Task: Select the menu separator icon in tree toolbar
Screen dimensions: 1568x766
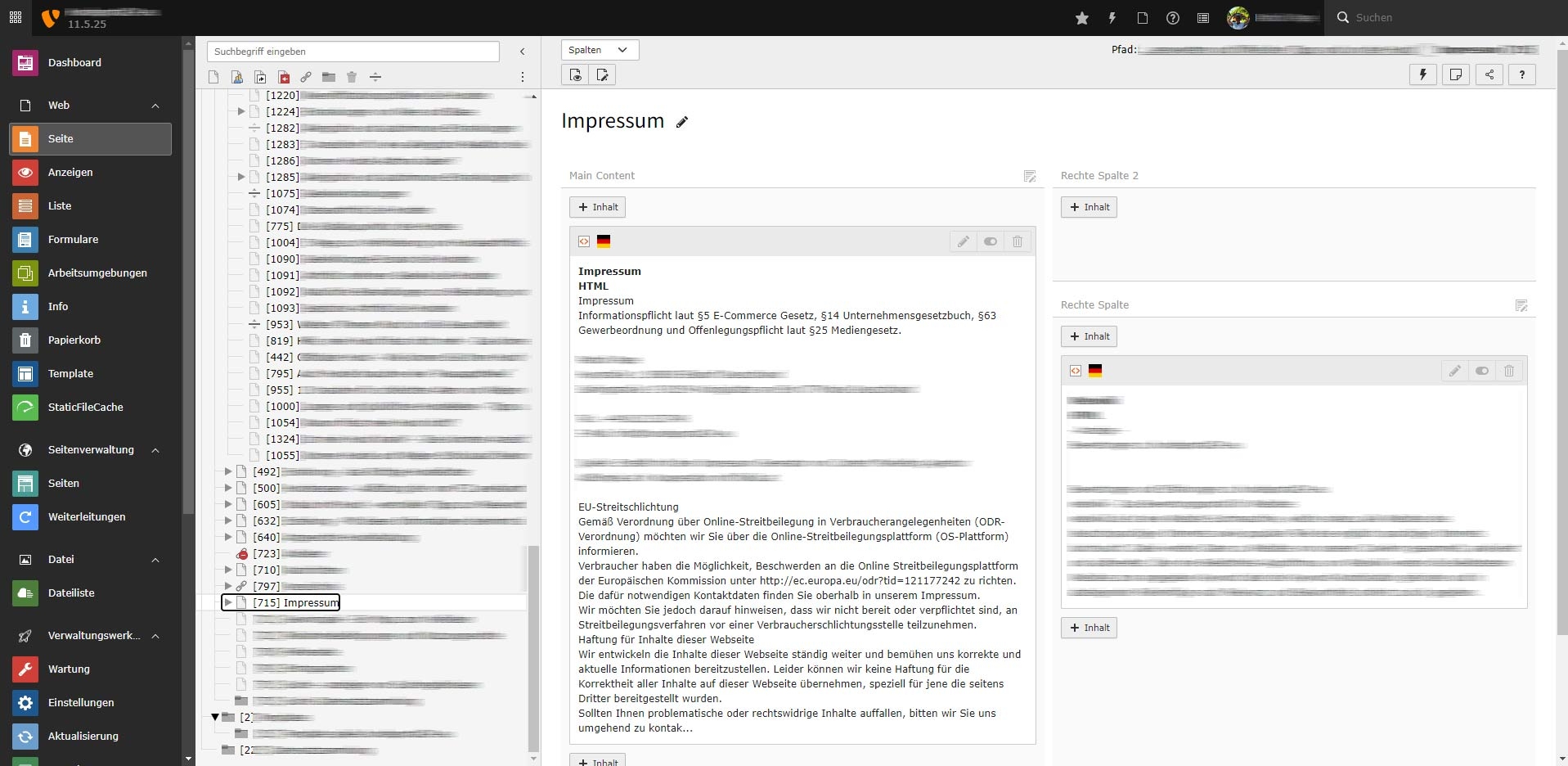Action: click(x=375, y=77)
